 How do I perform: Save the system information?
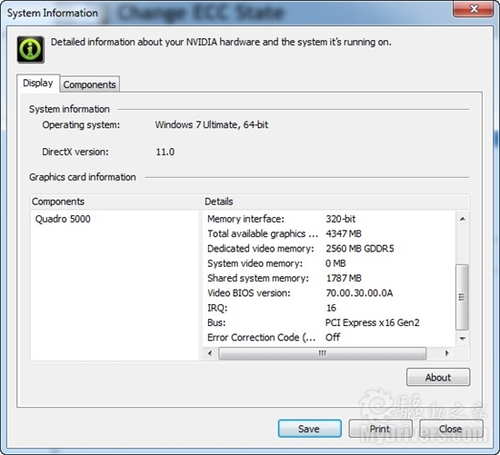coord(310,429)
